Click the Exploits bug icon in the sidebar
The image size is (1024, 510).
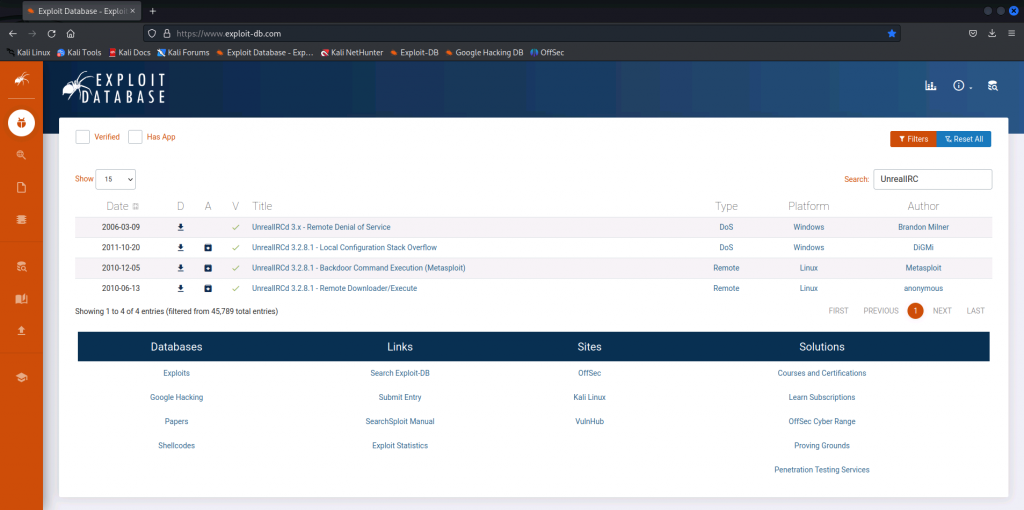22,122
